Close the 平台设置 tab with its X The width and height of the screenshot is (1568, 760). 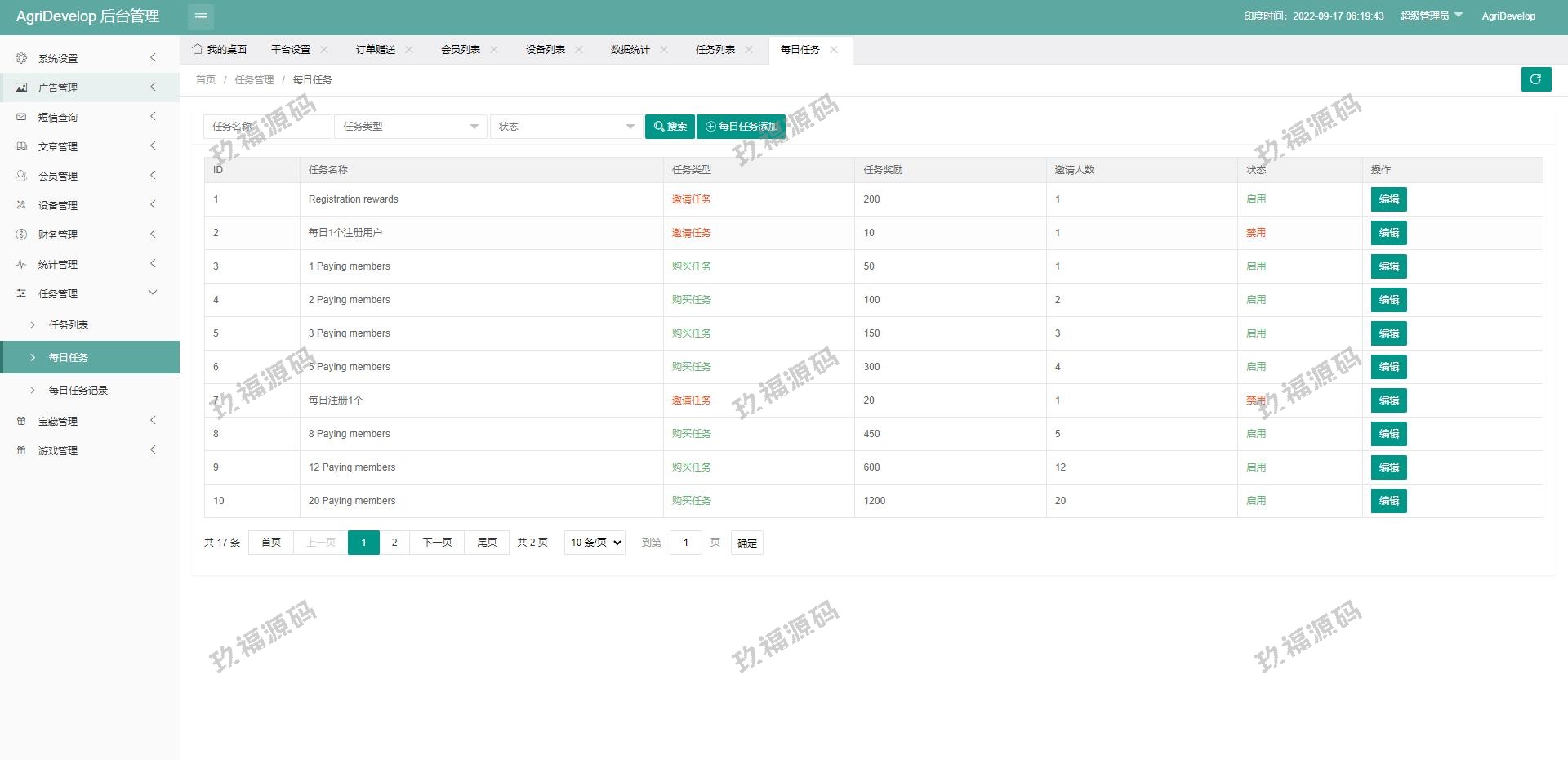324,50
